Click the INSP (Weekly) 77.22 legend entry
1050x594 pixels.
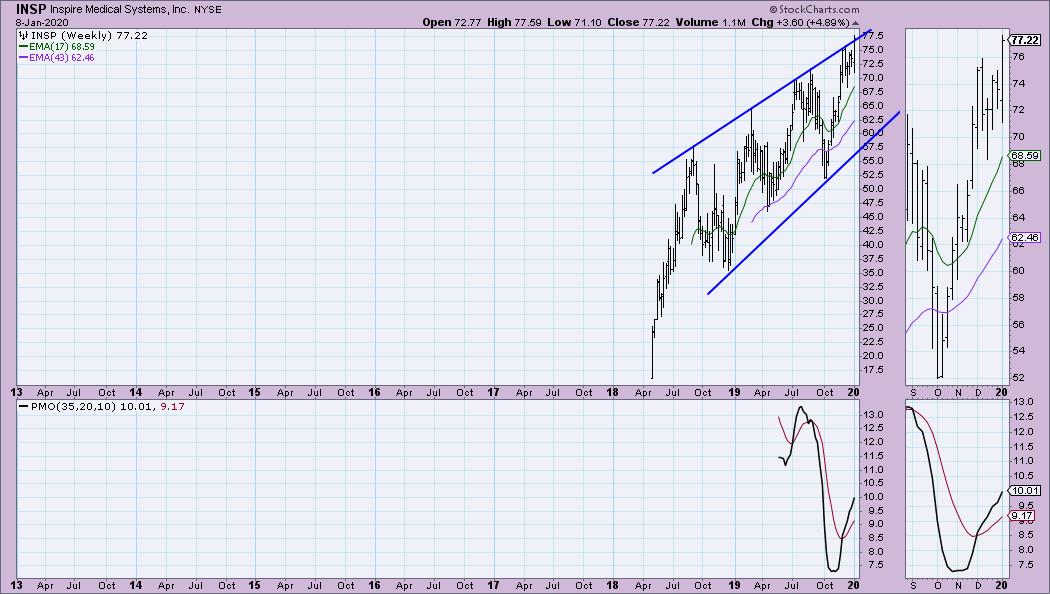(x=89, y=35)
